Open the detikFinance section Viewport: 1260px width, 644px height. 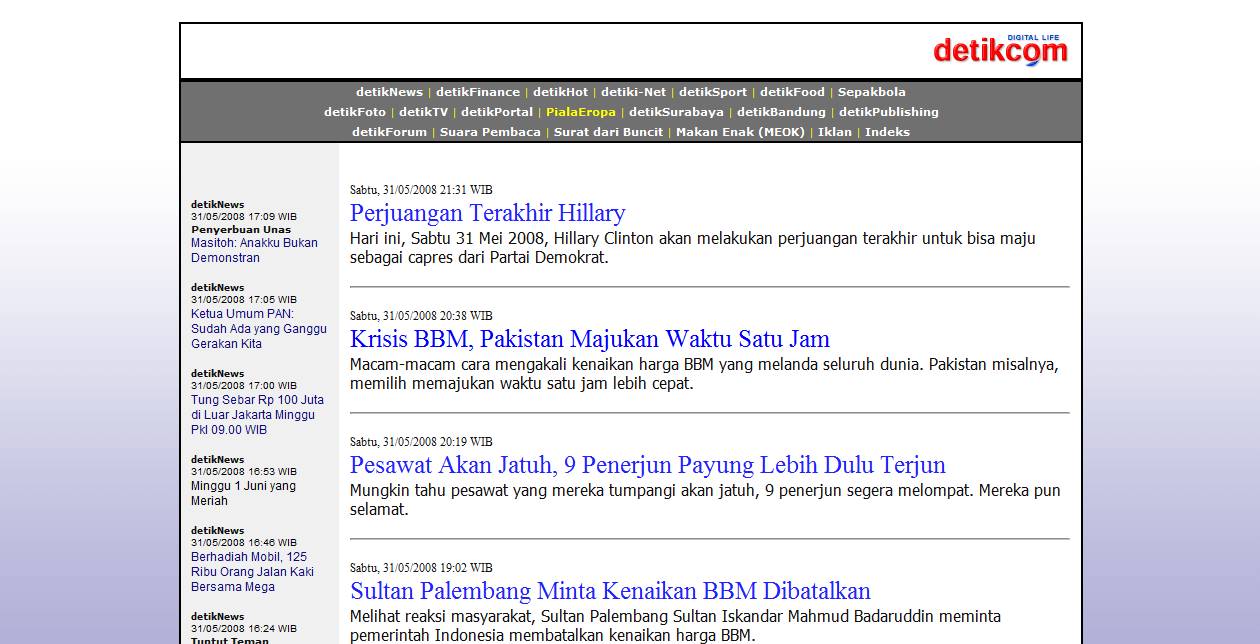click(x=478, y=92)
